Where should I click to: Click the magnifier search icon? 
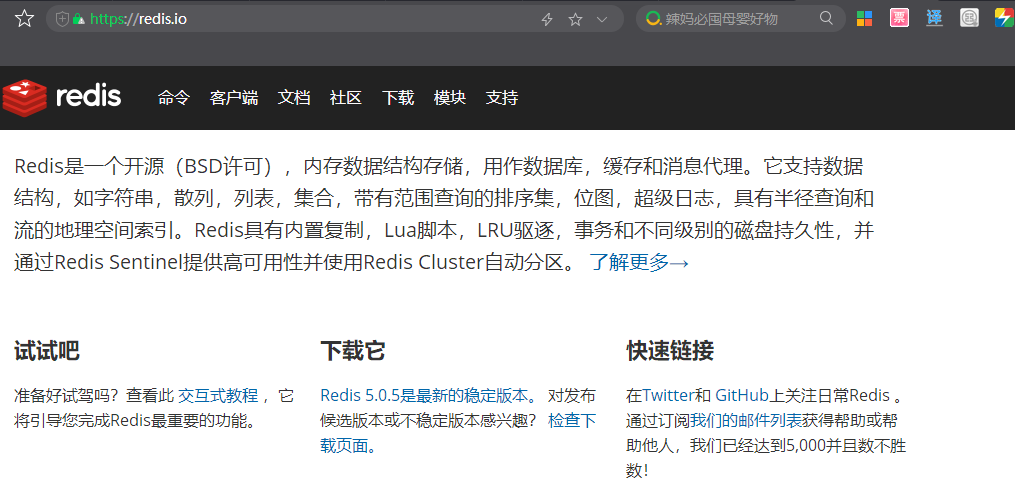click(826, 18)
